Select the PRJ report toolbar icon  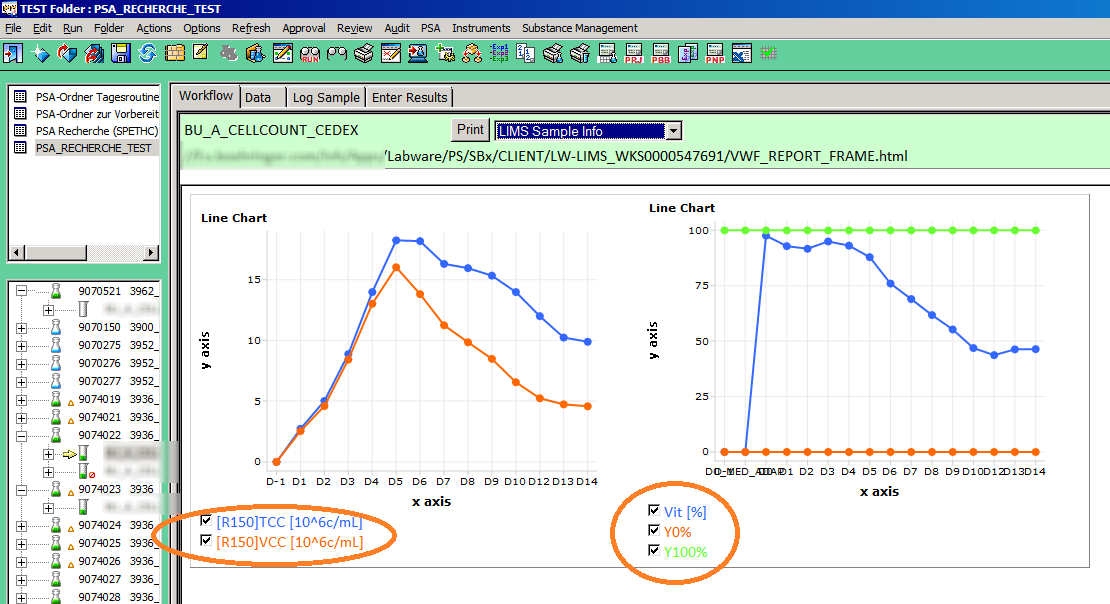pos(633,53)
